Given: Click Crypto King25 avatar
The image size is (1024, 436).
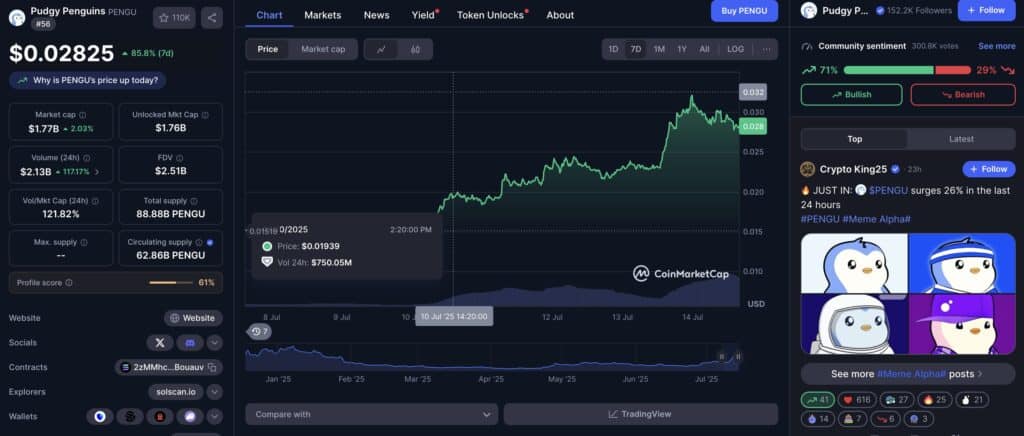Looking at the screenshot, I should [808, 169].
